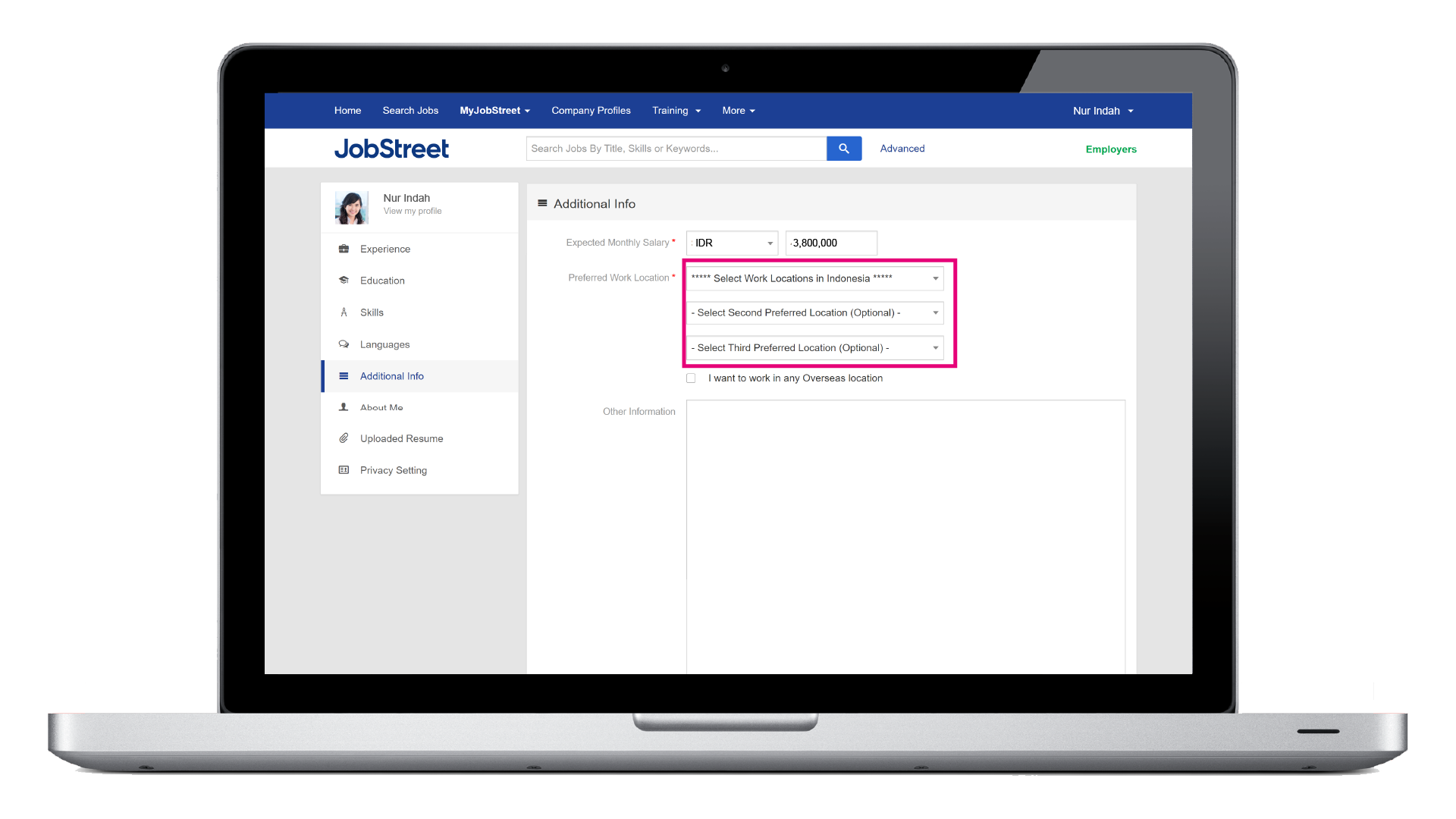This screenshot has width=1456, height=819.
Task: Expand the Training dropdown menu
Action: click(x=675, y=110)
